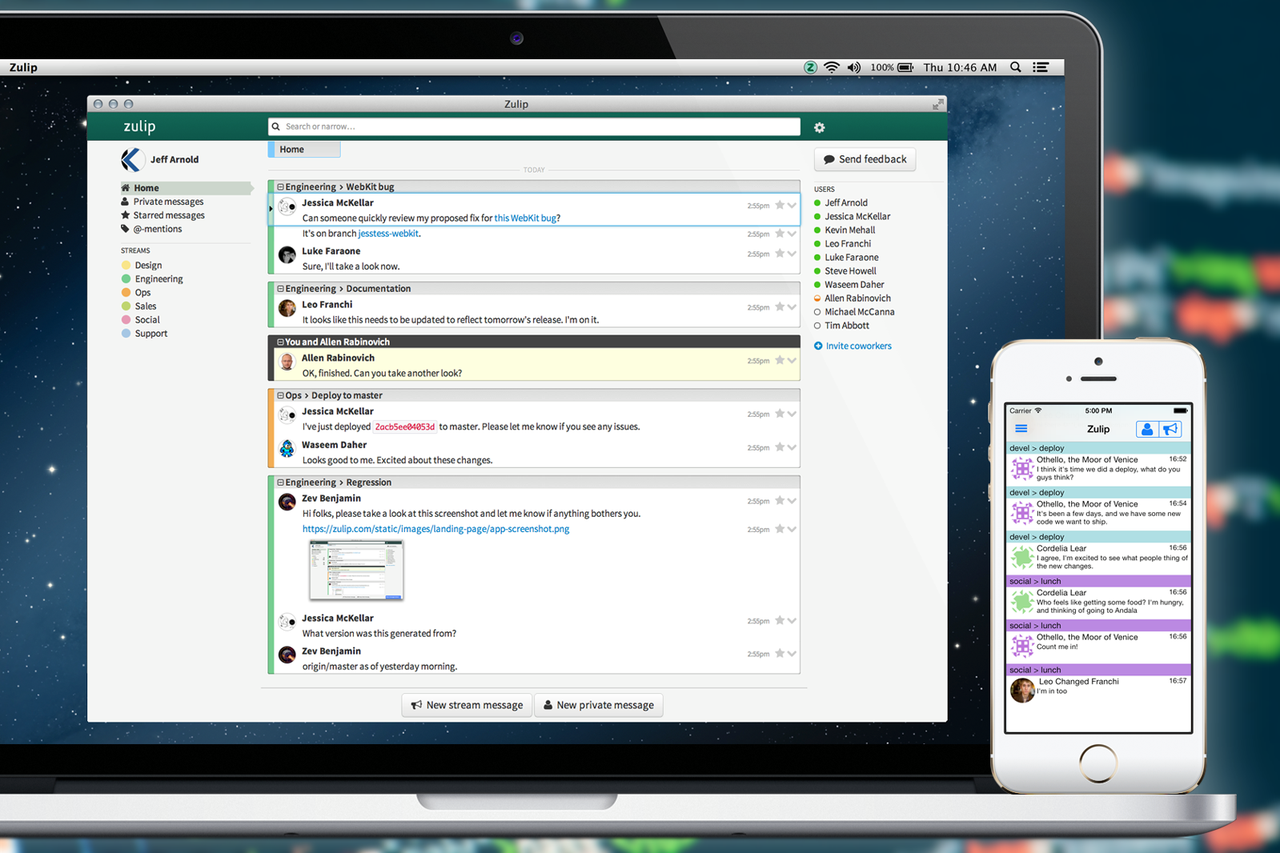Click the Ops stream's color dot in the sidebar

pos(126,293)
